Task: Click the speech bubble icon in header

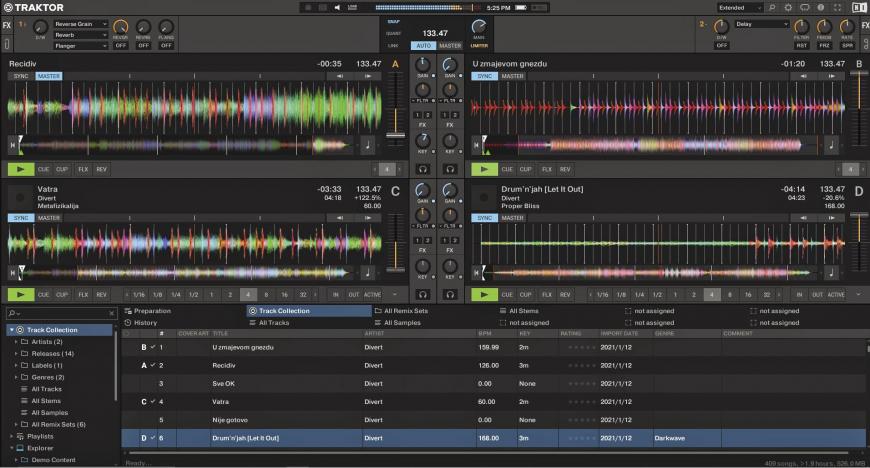Action: (805, 8)
